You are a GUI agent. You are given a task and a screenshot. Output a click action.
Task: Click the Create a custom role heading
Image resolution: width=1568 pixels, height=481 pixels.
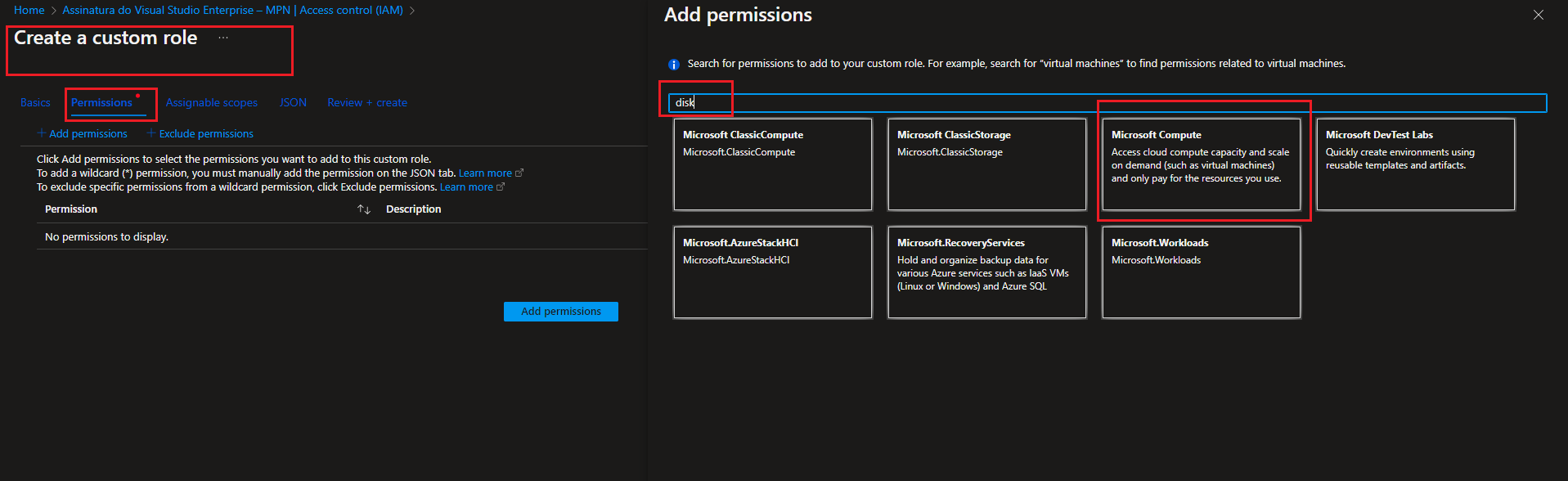tap(106, 38)
